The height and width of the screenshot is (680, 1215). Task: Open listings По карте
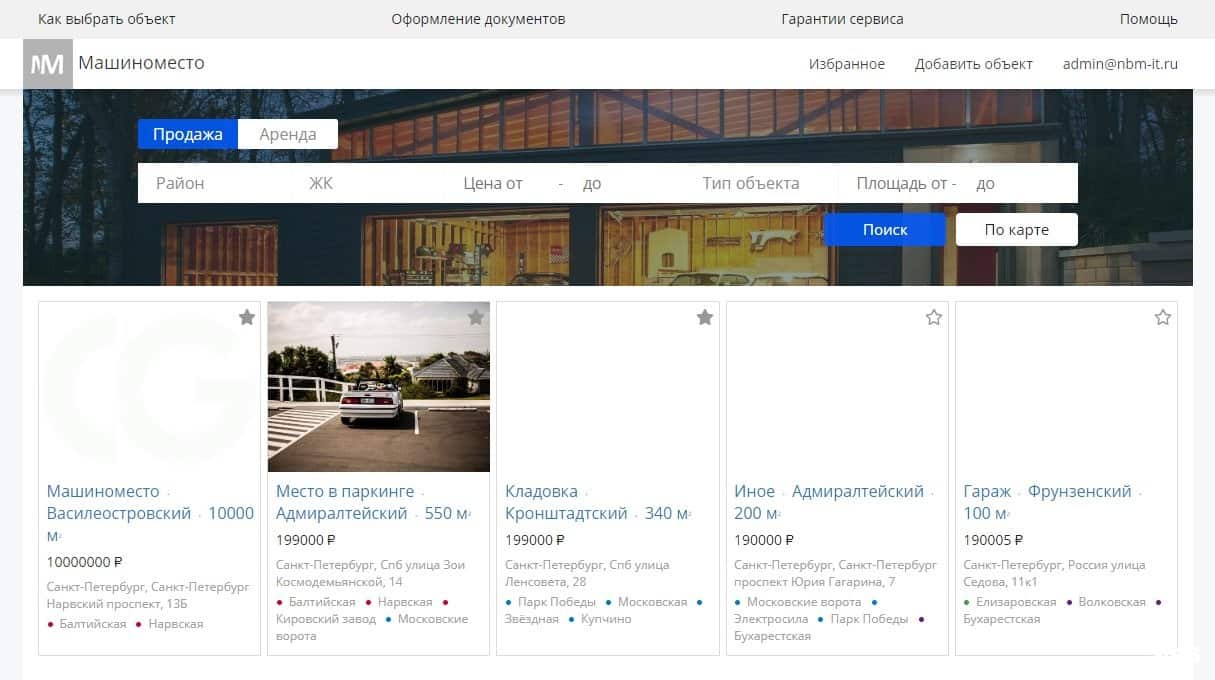tap(1016, 229)
